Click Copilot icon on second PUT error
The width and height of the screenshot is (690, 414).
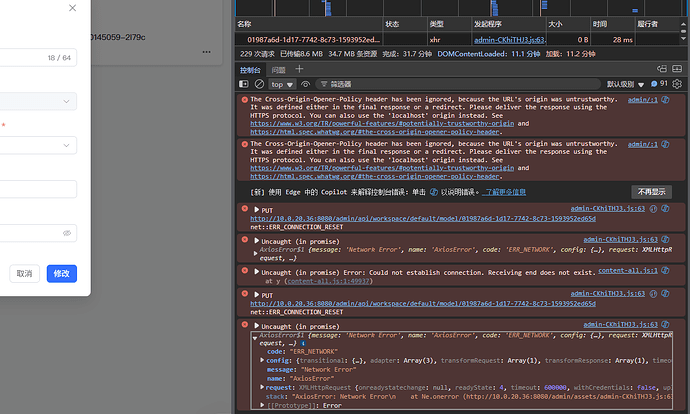point(665,293)
